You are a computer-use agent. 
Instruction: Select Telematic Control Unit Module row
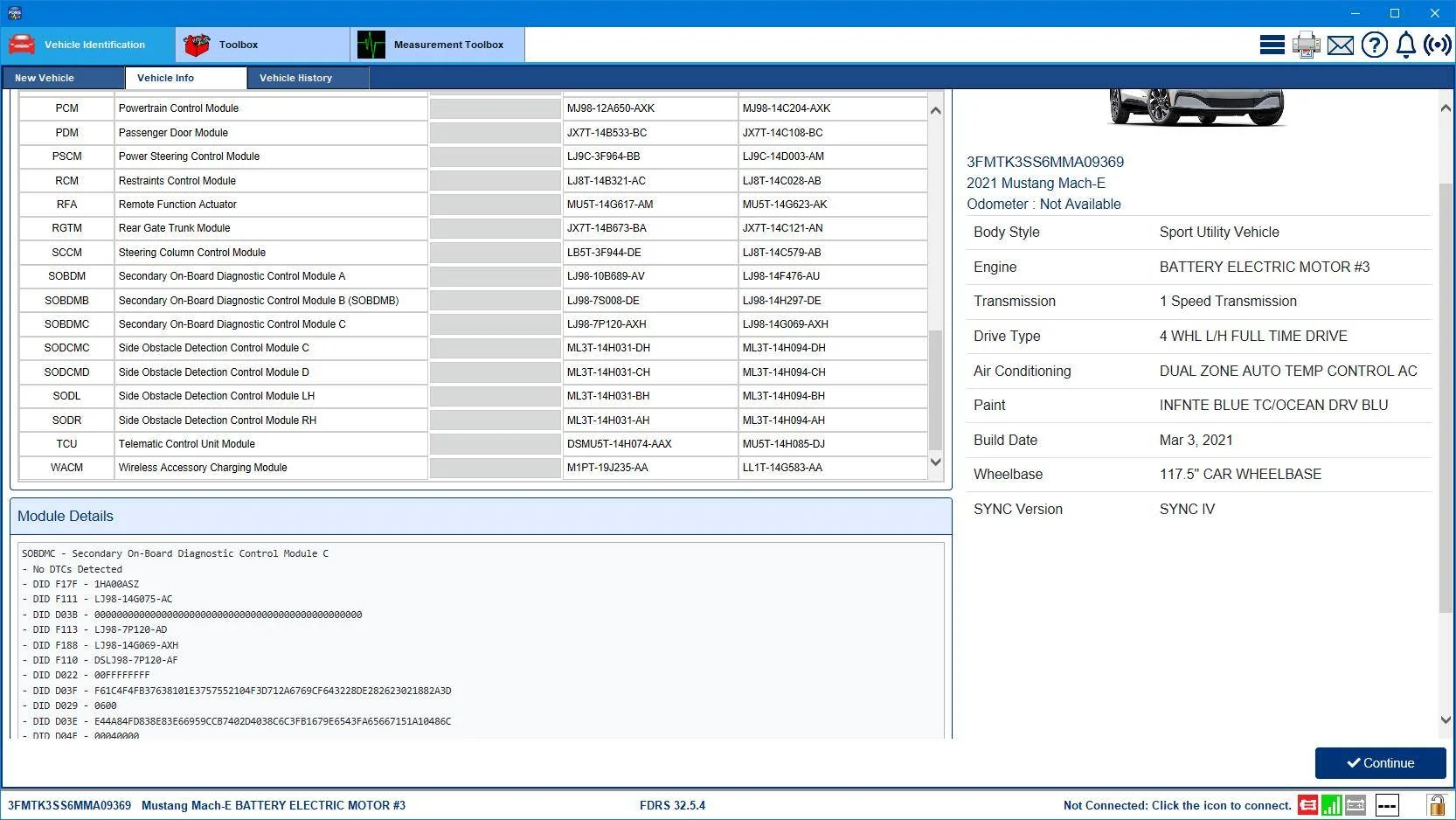coord(473,444)
